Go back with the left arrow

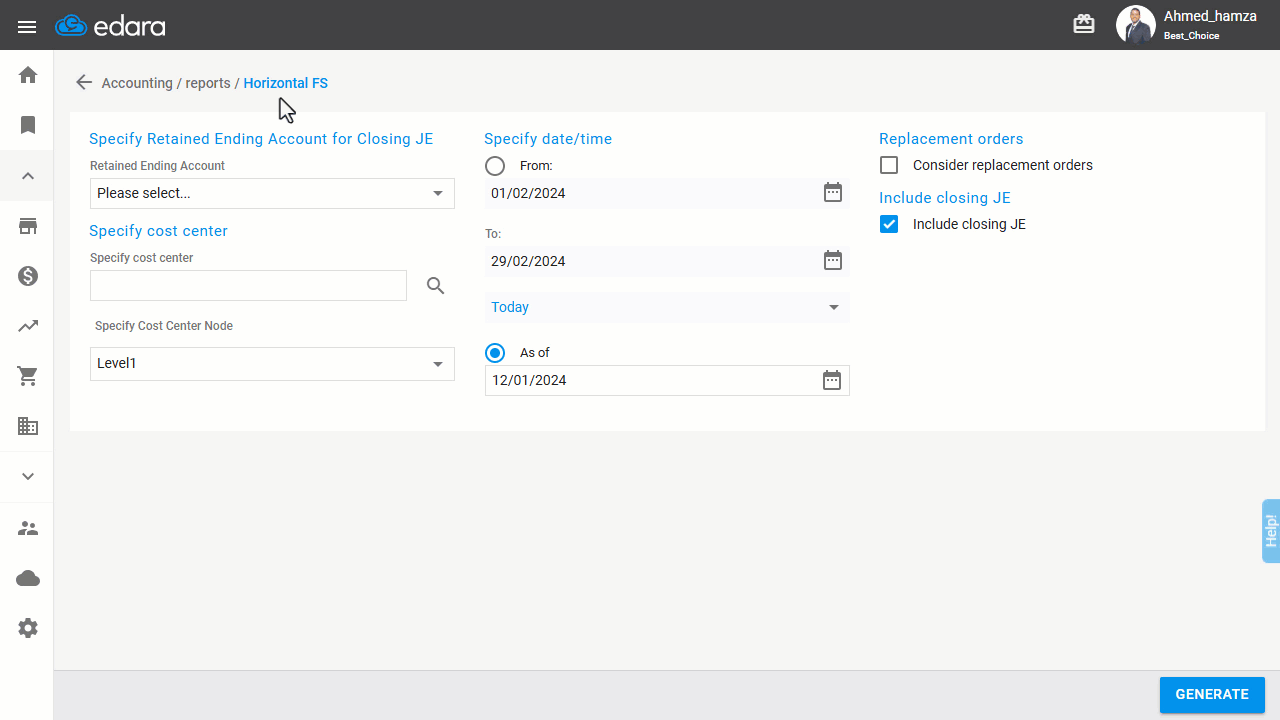[84, 82]
